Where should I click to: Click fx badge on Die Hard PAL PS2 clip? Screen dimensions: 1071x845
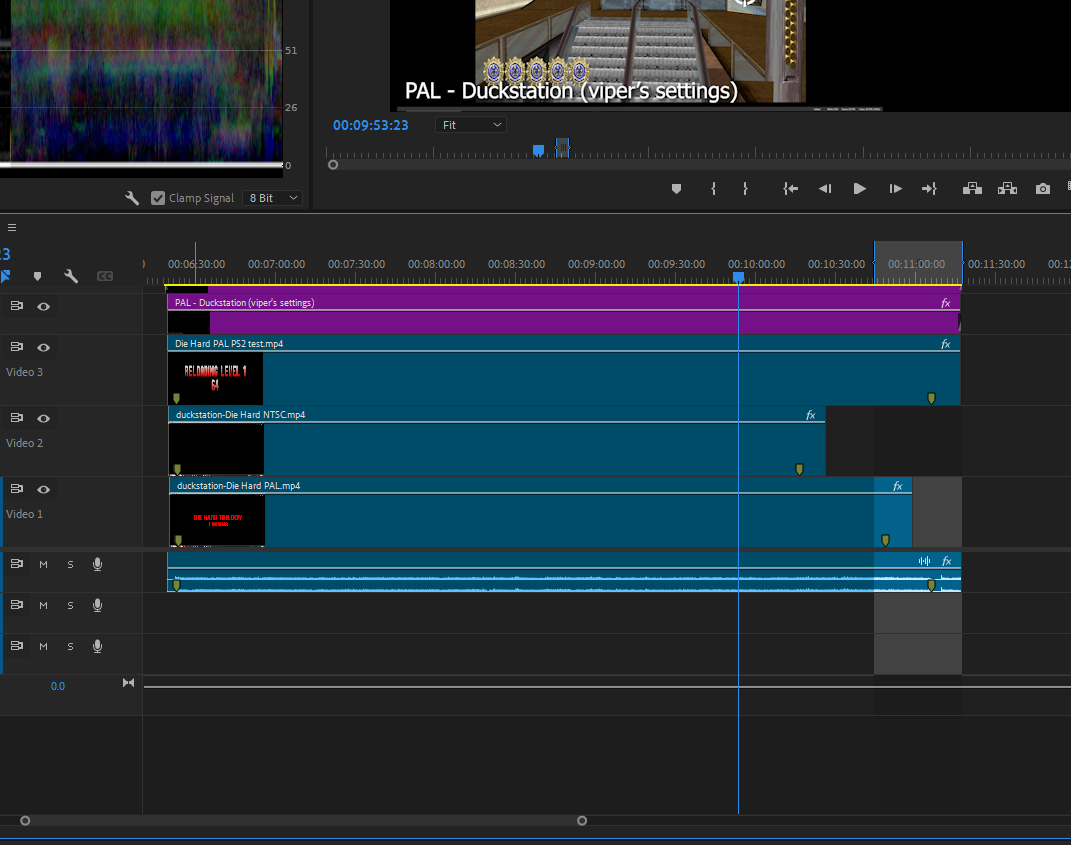[x=946, y=344]
